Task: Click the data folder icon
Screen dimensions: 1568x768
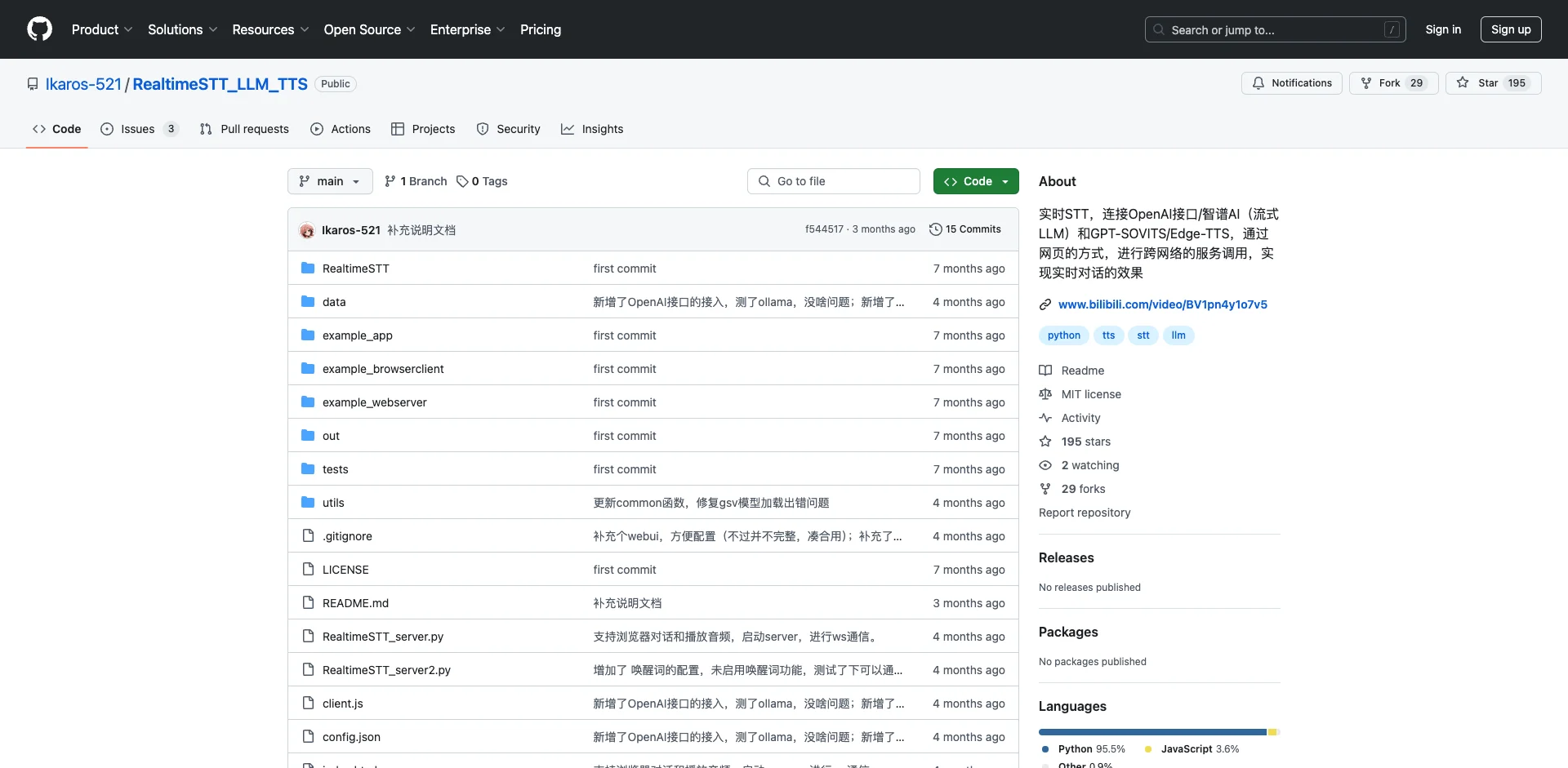Action: (x=308, y=301)
